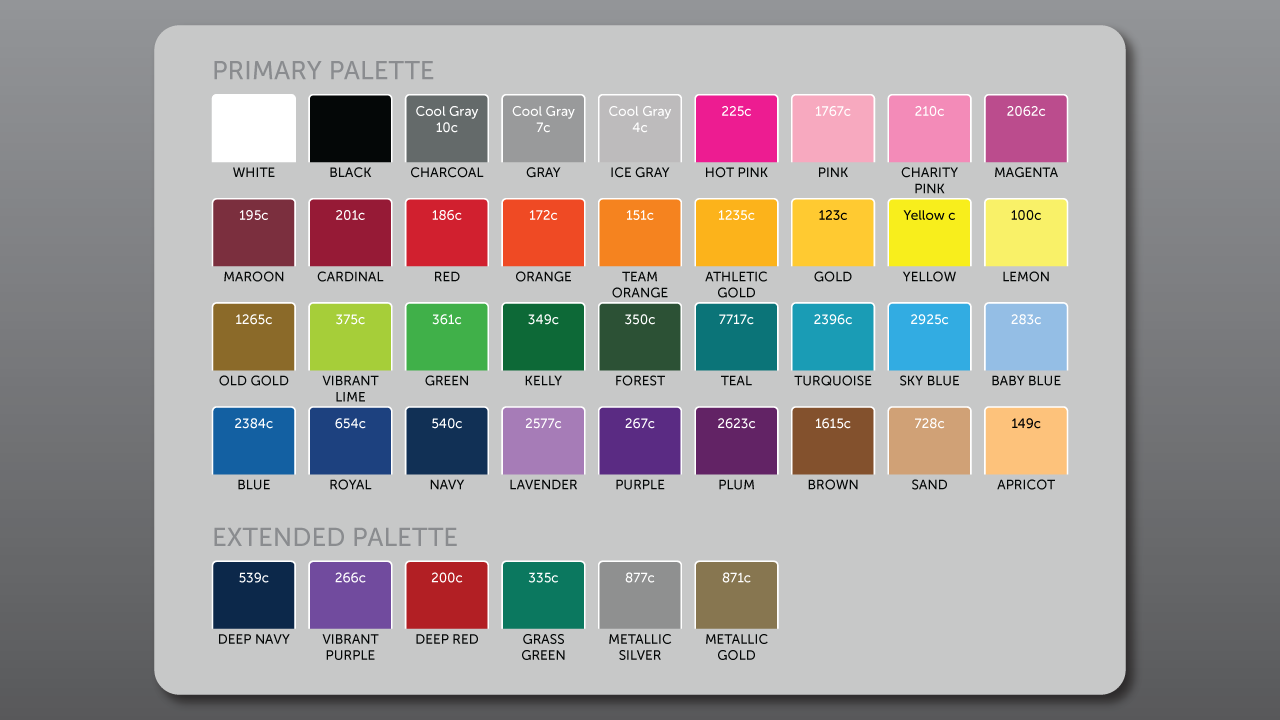Pick the Magenta 2062c color swatch
1280x720 pixels.
(x=1026, y=129)
